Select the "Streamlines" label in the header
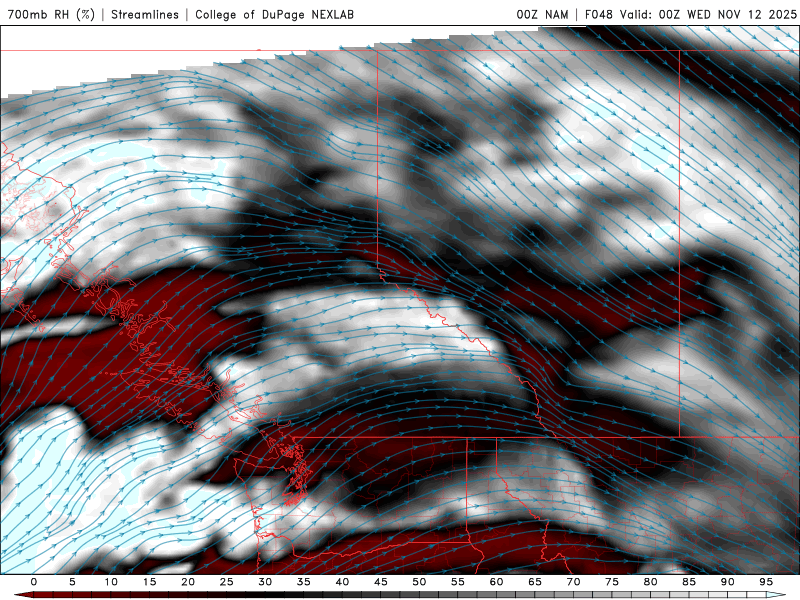Screen dimensions: 800x600 coord(145,14)
